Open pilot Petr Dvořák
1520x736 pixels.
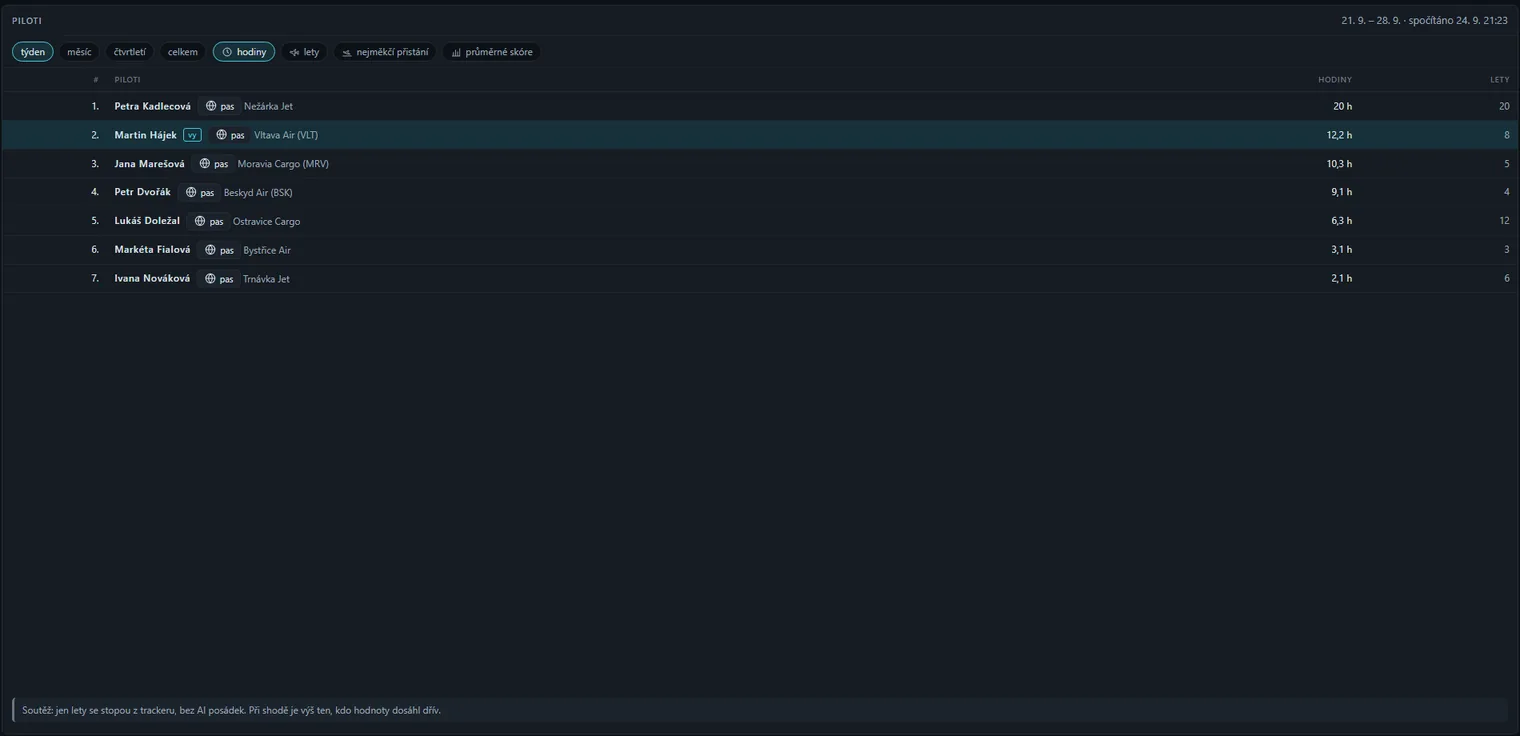[143, 192]
